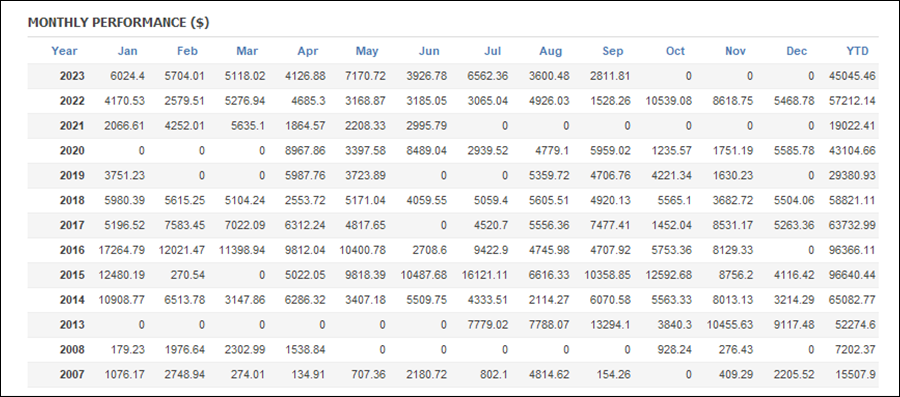Click the 2015 Oct value 12592.68
900x397 pixels.
tap(669, 275)
